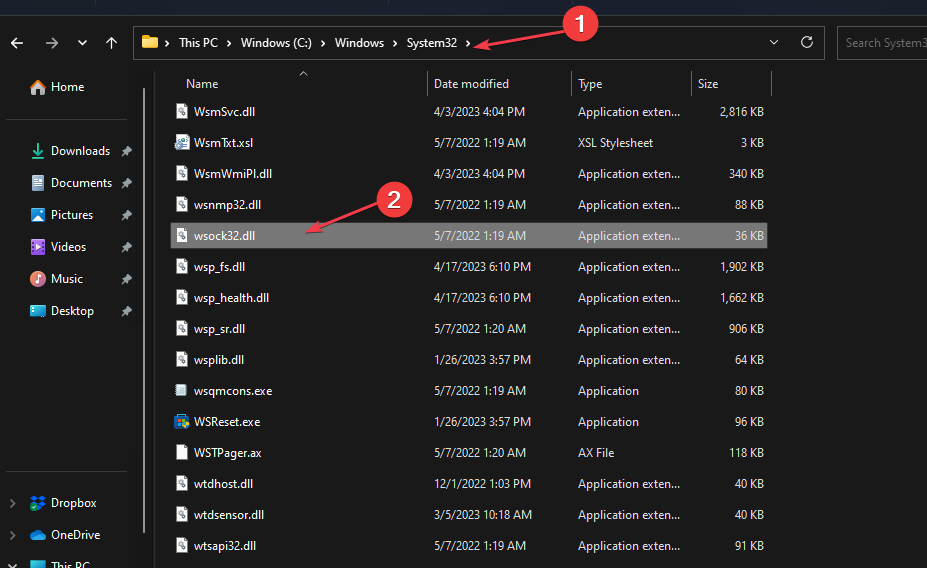Select the WsmTxt.xsl stylesheet file icon

point(181,143)
